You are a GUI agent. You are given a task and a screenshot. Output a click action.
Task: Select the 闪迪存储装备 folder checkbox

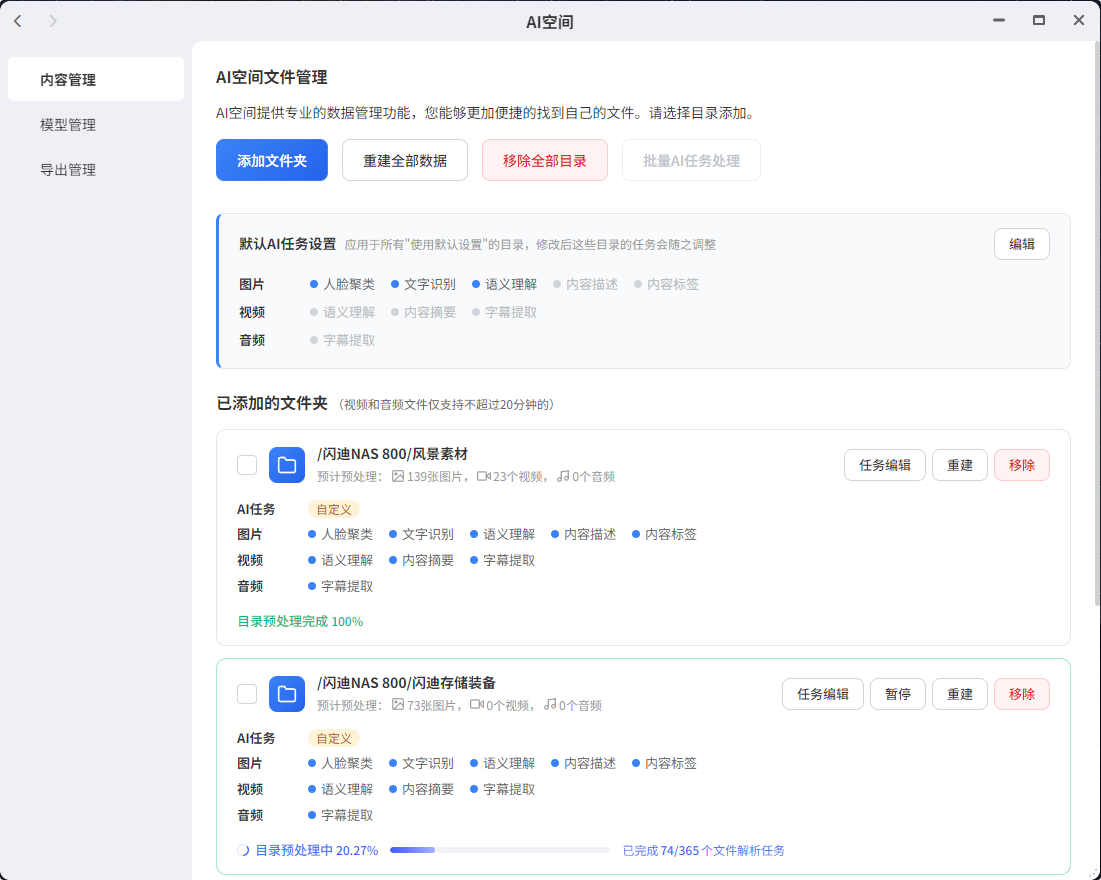[x=247, y=694]
